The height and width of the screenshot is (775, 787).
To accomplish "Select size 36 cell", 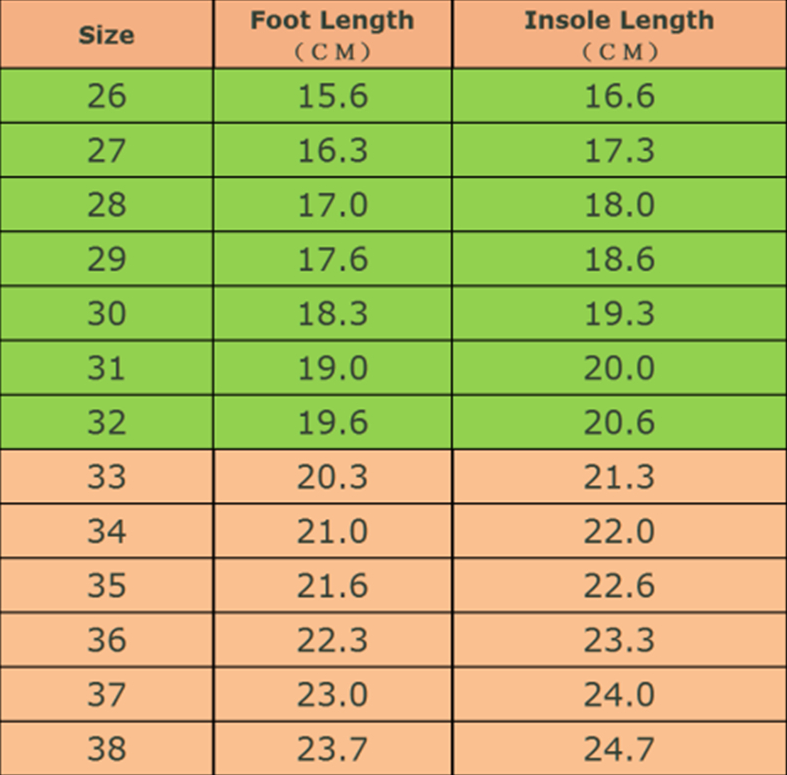I will coord(106,640).
